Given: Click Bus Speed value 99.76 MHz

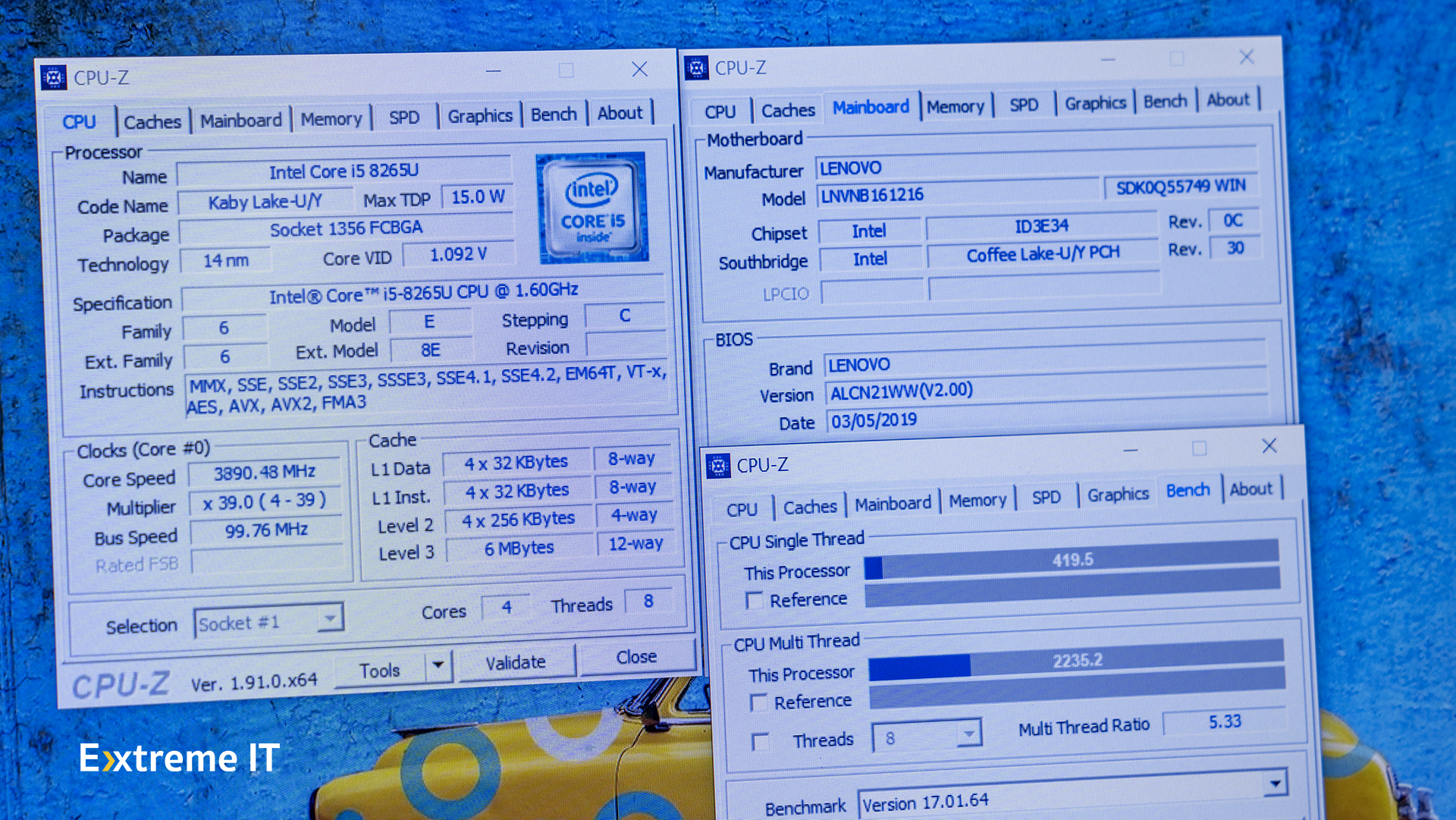Looking at the screenshot, I should coord(266,529).
